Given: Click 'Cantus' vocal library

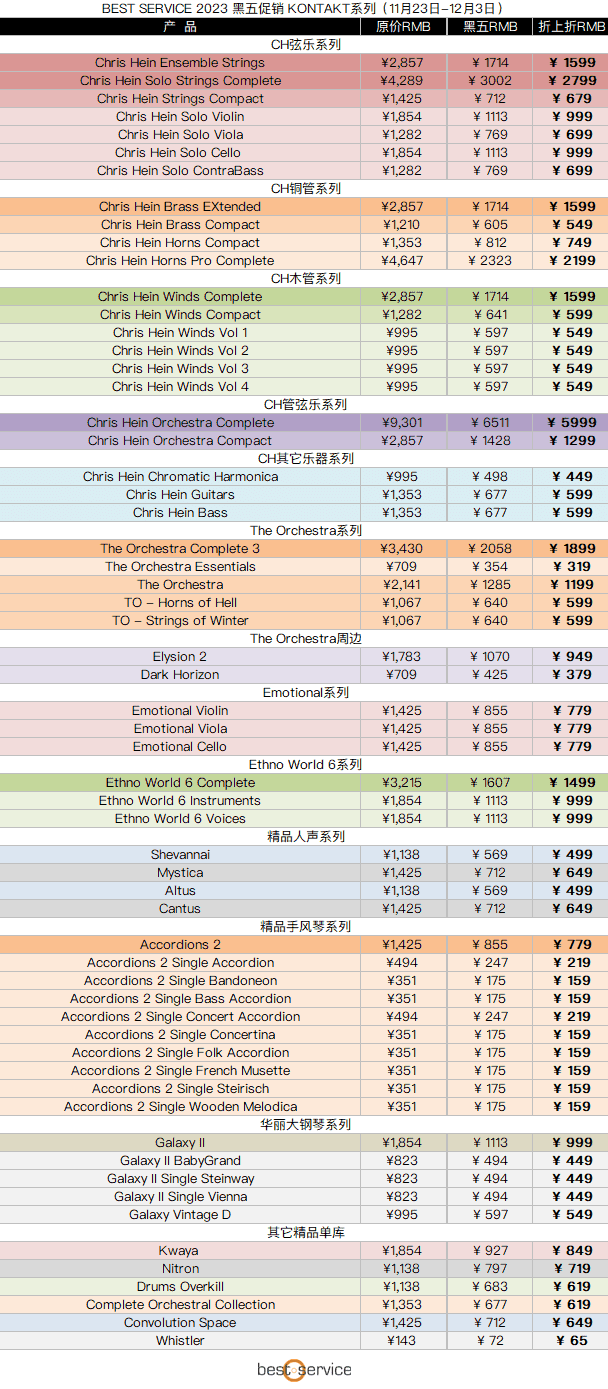Looking at the screenshot, I should 180,909.
